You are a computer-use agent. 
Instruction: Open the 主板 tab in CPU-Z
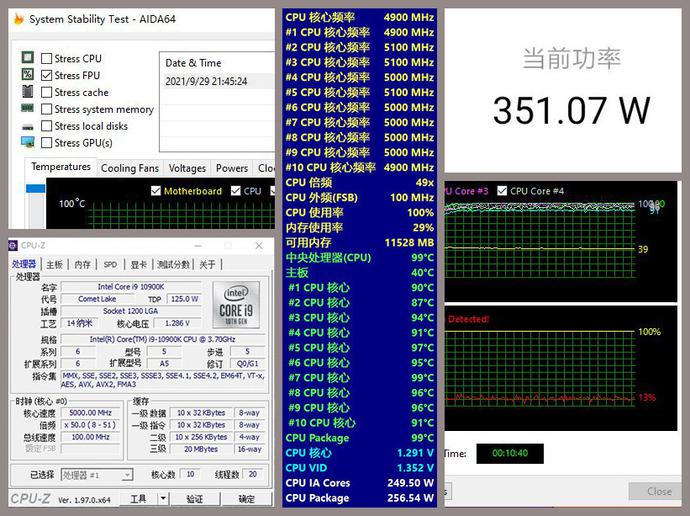point(55,264)
